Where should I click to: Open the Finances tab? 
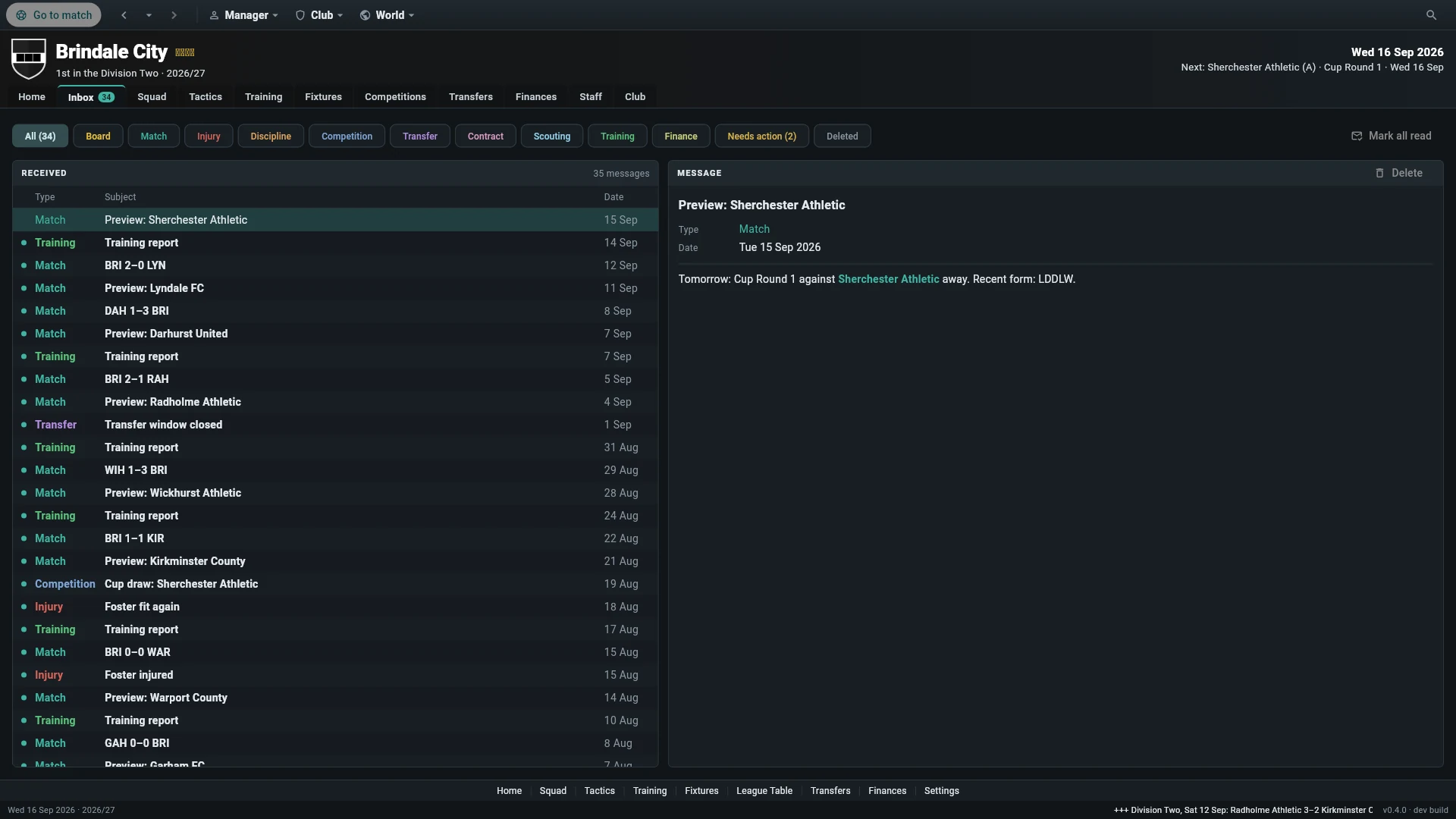click(536, 97)
